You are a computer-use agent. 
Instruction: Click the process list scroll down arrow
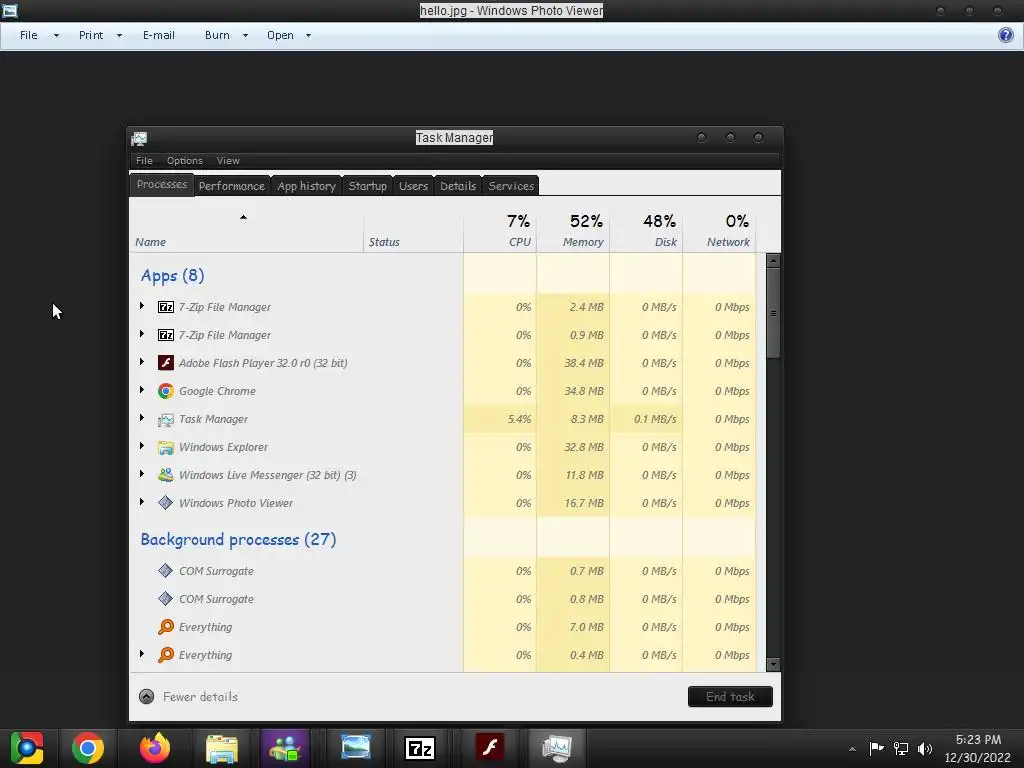773,665
